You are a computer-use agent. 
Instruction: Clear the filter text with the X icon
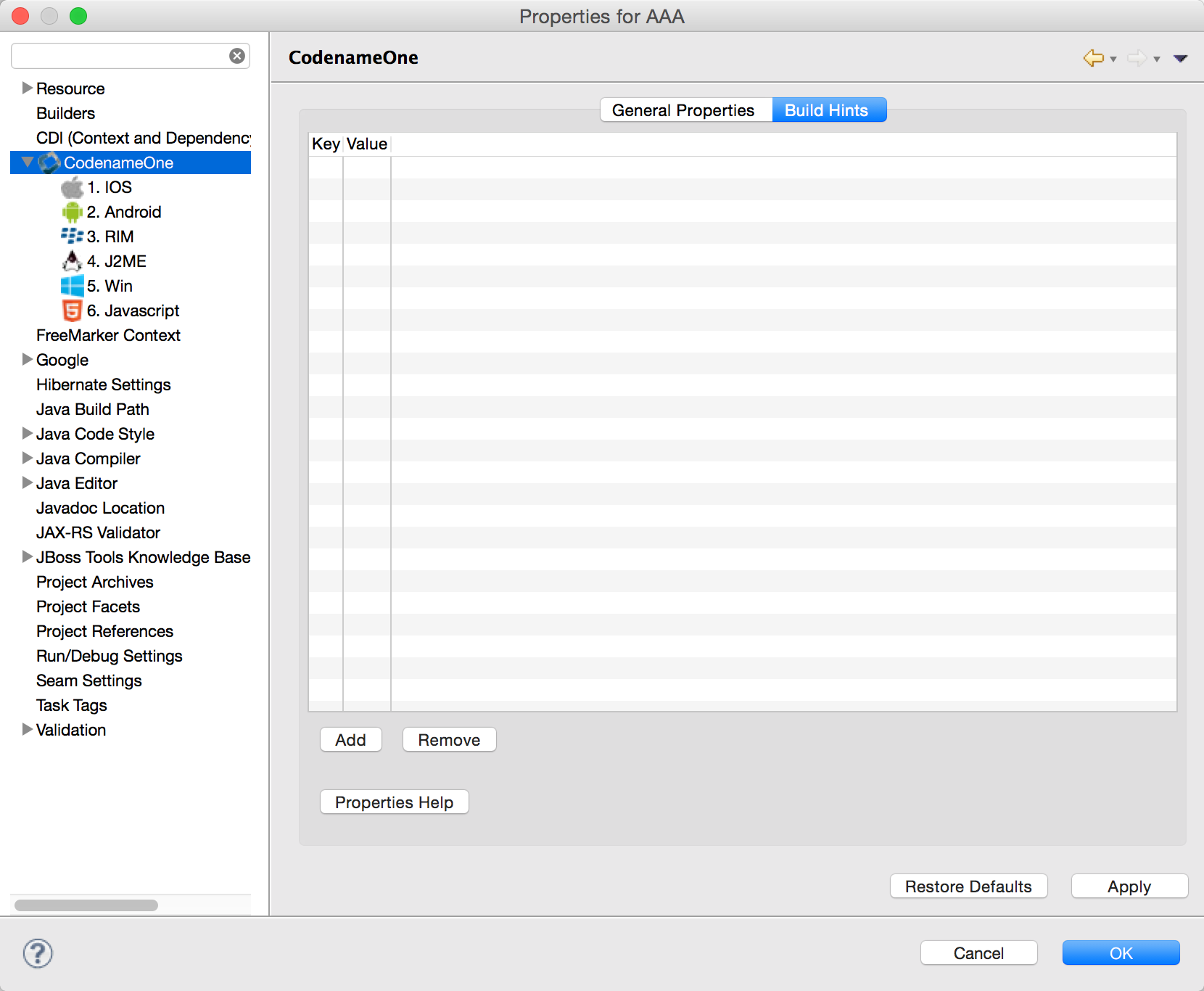click(237, 56)
